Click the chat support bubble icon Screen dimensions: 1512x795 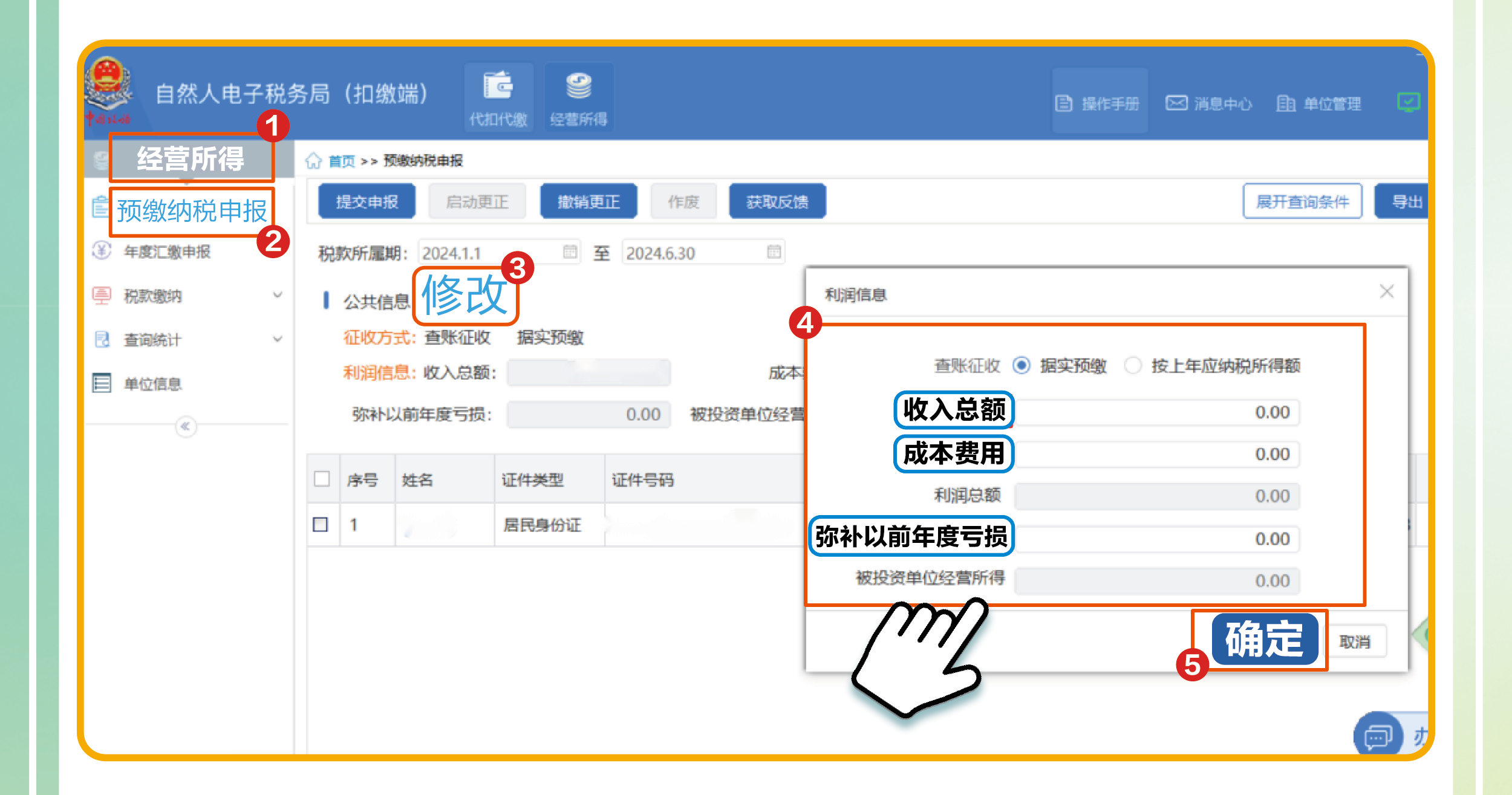pos(1378,737)
